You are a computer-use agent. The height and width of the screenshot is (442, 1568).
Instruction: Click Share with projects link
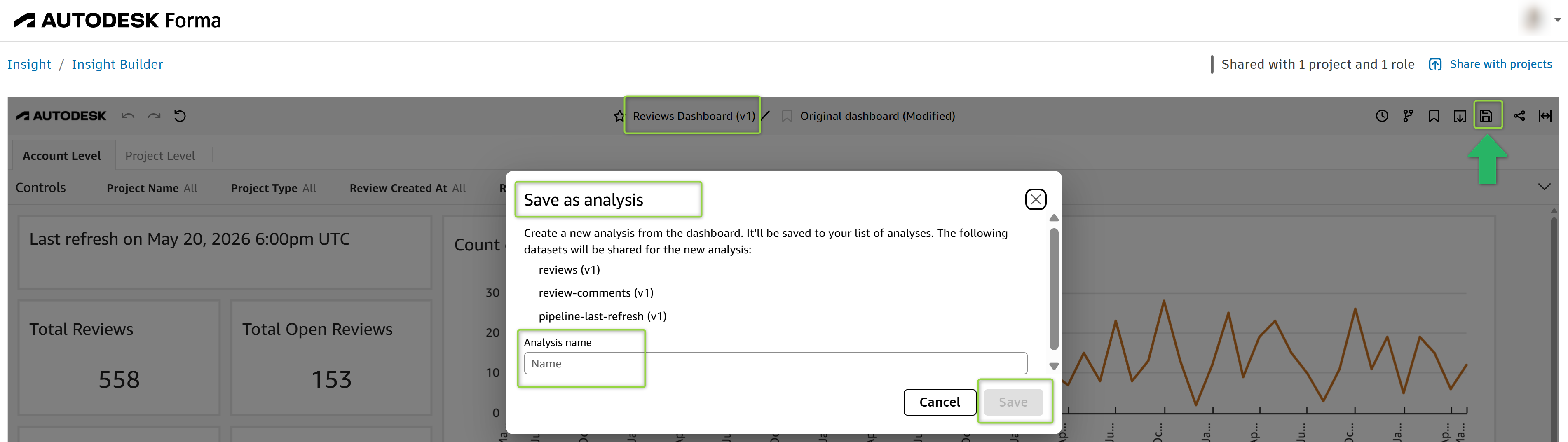1501,65
